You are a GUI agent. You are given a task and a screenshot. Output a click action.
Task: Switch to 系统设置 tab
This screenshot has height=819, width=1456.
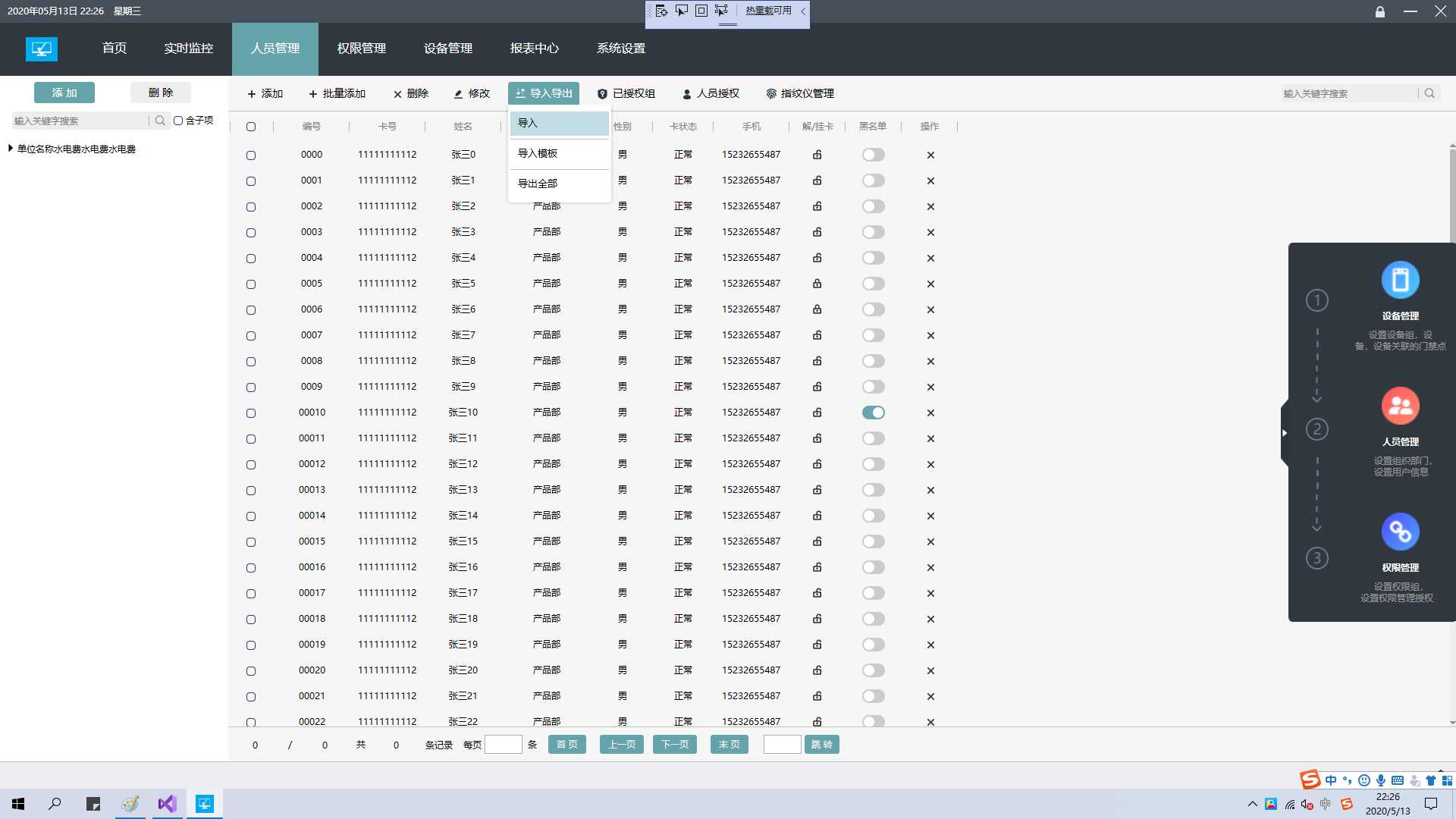pos(621,49)
